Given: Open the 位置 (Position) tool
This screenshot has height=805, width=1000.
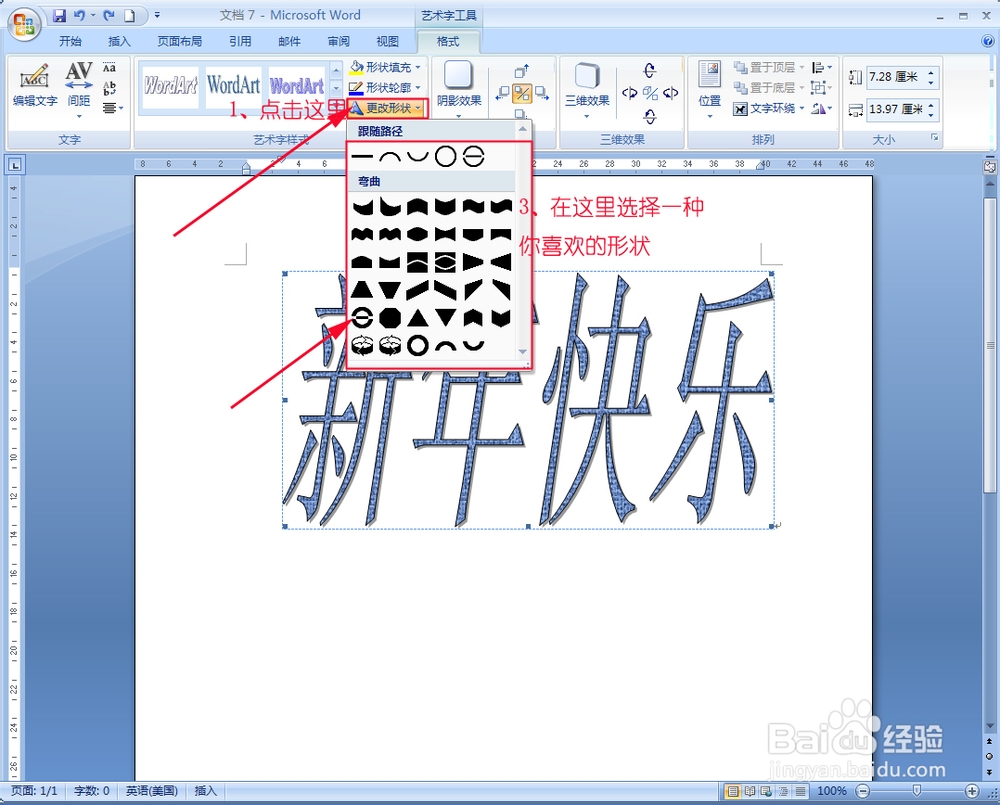Looking at the screenshot, I should click(709, 85).
